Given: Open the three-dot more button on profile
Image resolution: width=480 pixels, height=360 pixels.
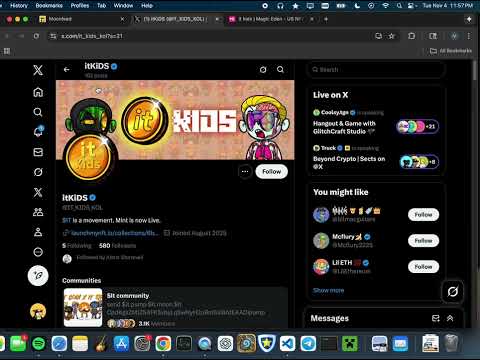Looking at the screenshot, I should 245,171.
